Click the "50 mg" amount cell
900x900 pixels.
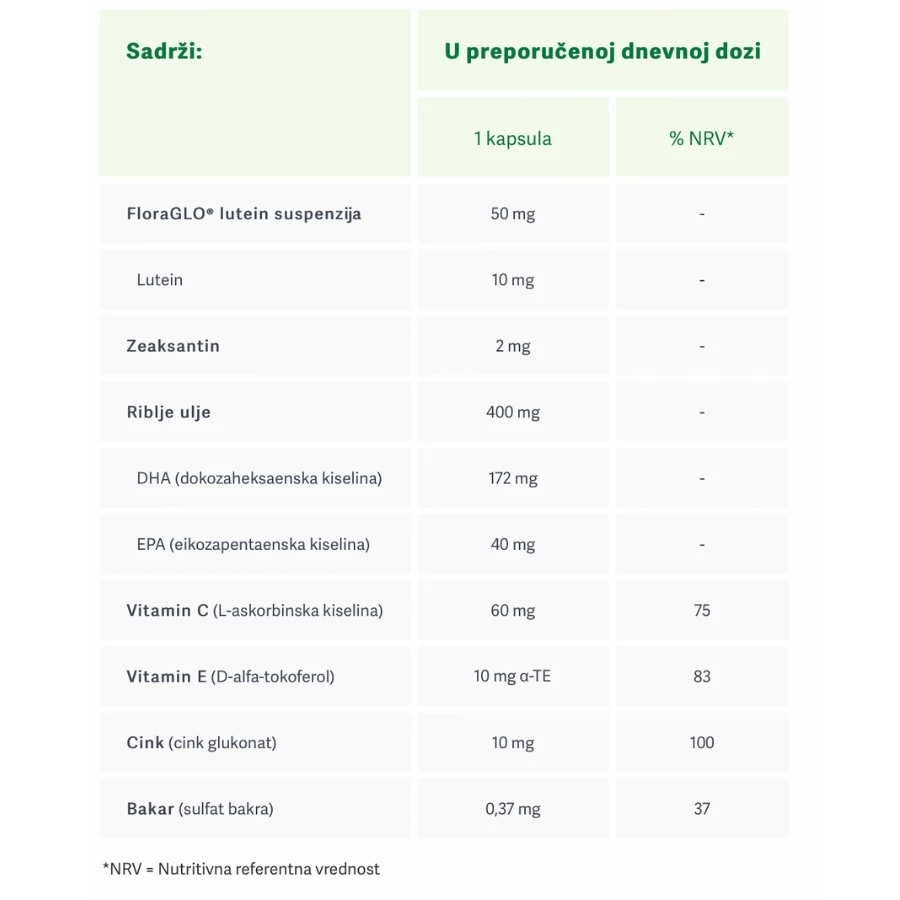[x=513, y=214]
